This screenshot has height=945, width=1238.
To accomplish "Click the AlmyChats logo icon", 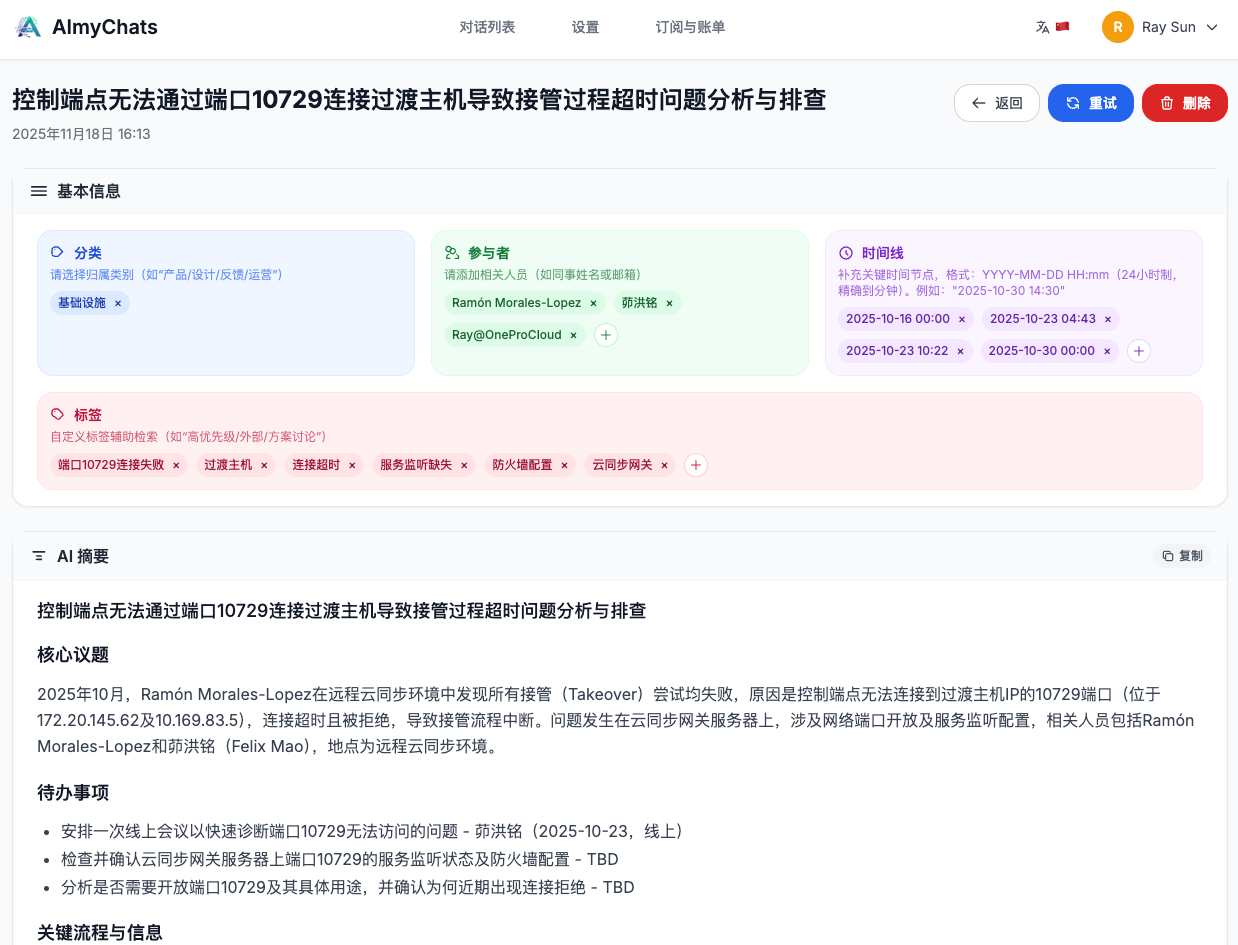I will tap(28, 27).
